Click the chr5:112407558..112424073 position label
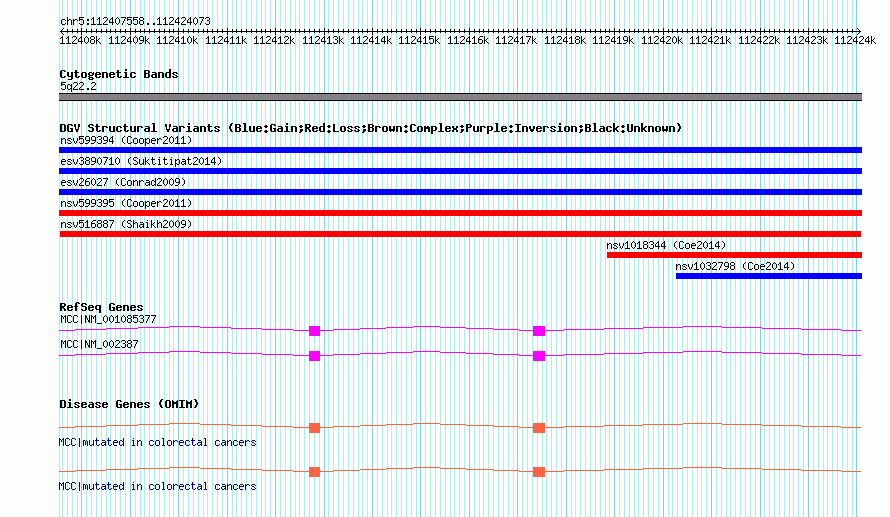This screenshot has height=517, width=890. [x=135, y=21]
